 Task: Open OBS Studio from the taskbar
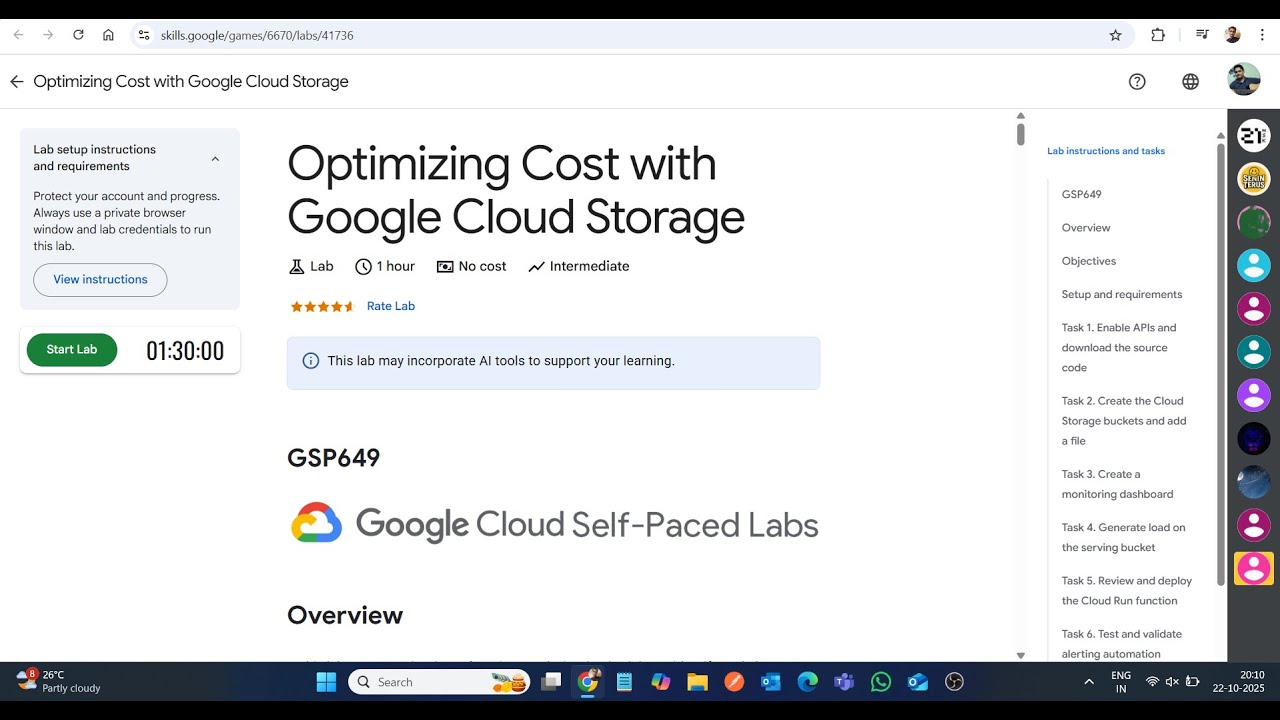point(954,682)
